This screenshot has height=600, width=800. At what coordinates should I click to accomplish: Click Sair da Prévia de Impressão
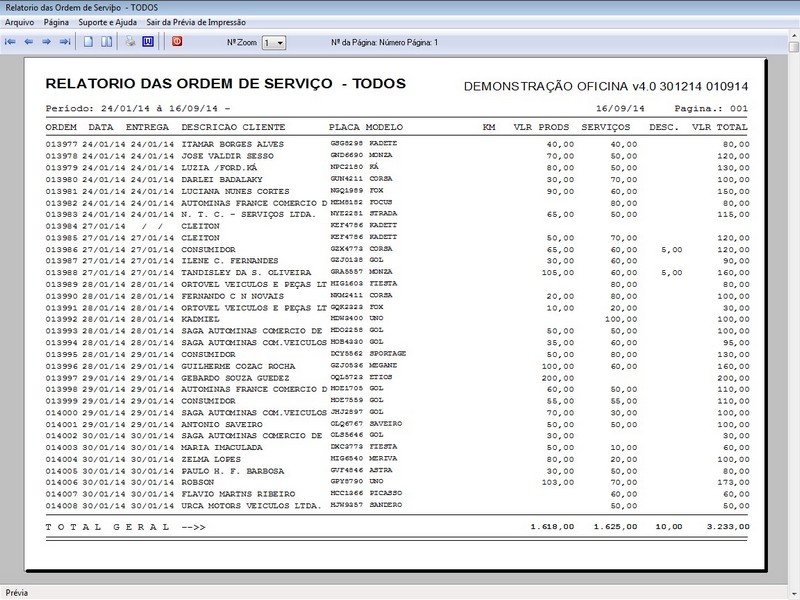coord(196,22)
